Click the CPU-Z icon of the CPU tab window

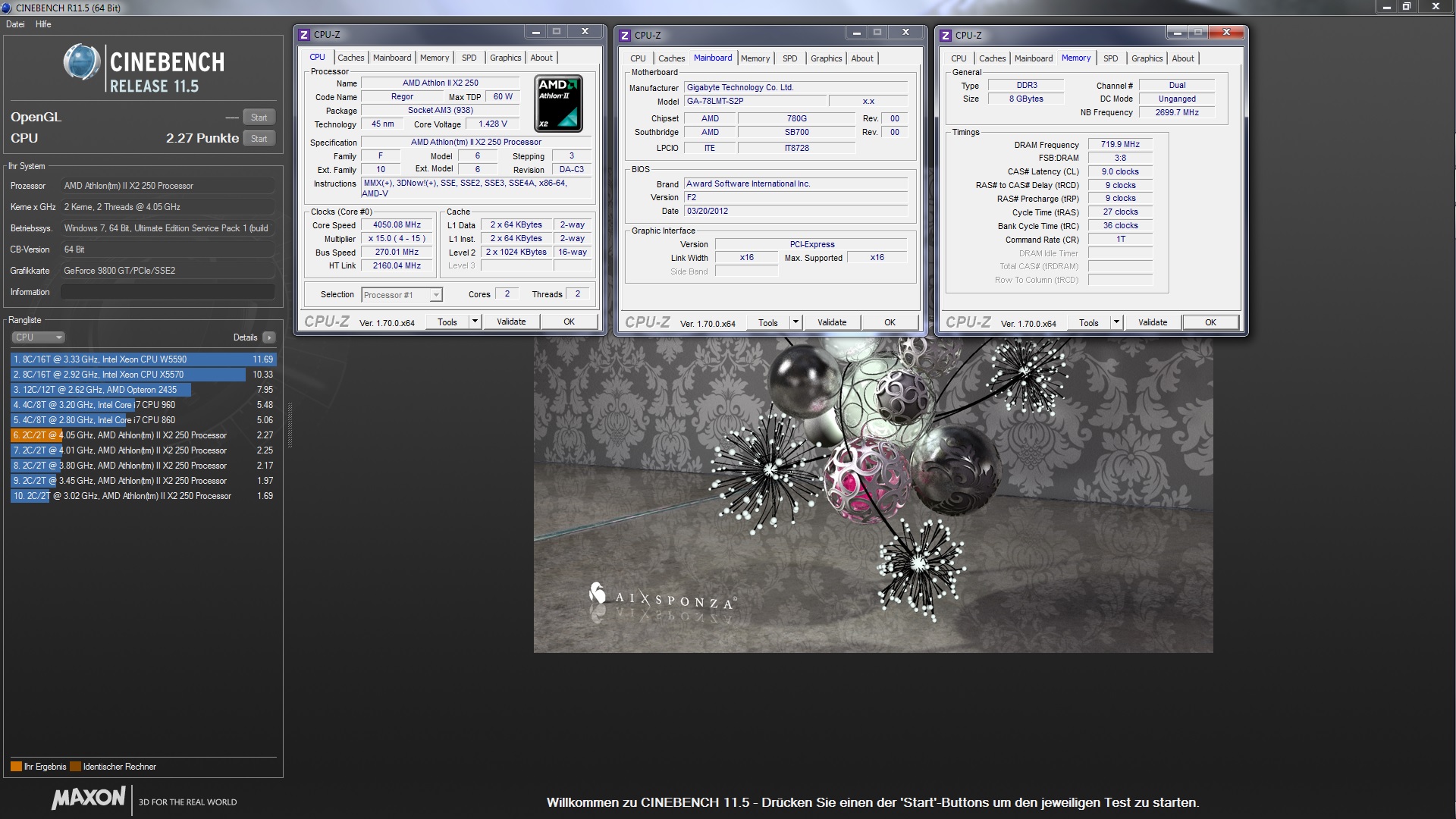point(304,34)
